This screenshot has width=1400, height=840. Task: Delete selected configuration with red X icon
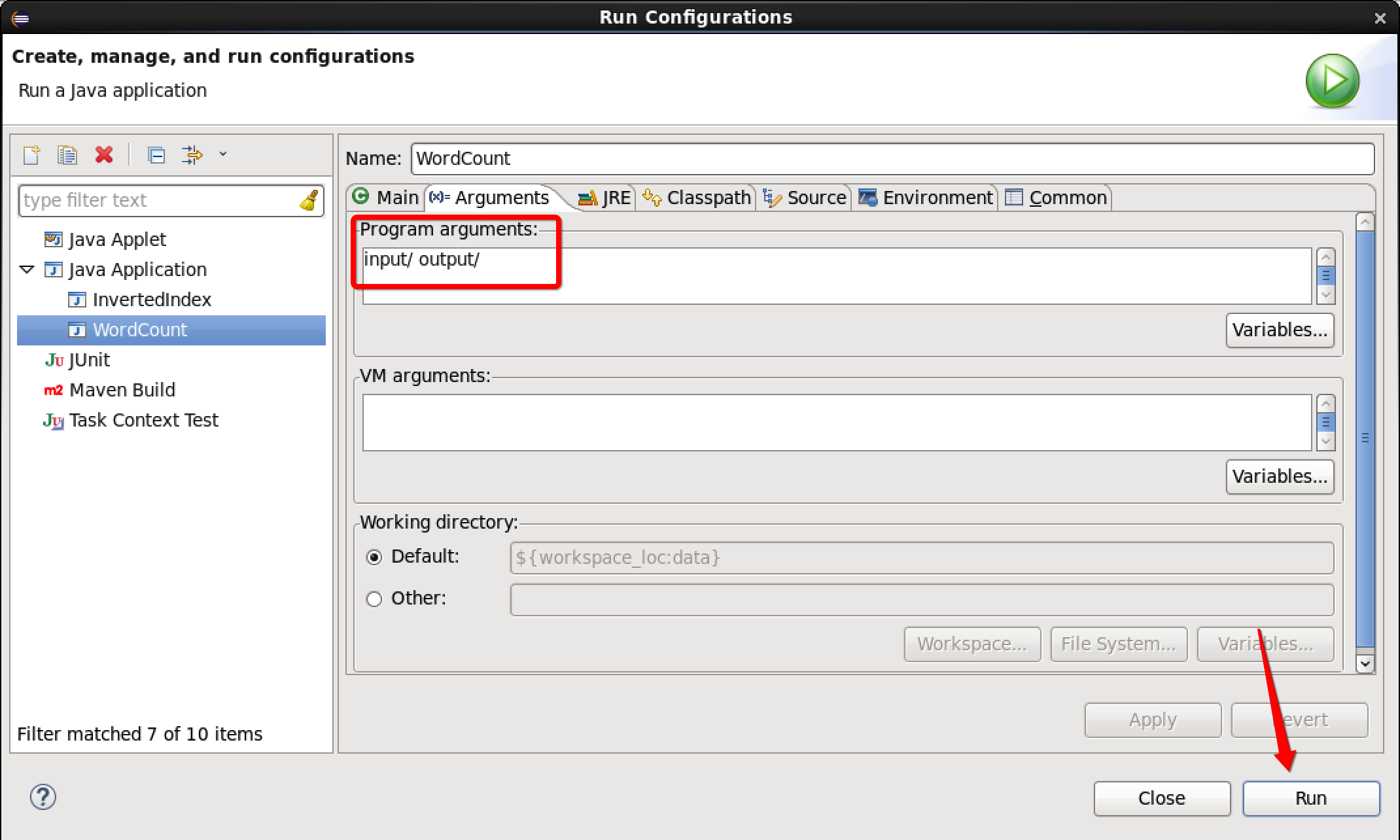104,155
